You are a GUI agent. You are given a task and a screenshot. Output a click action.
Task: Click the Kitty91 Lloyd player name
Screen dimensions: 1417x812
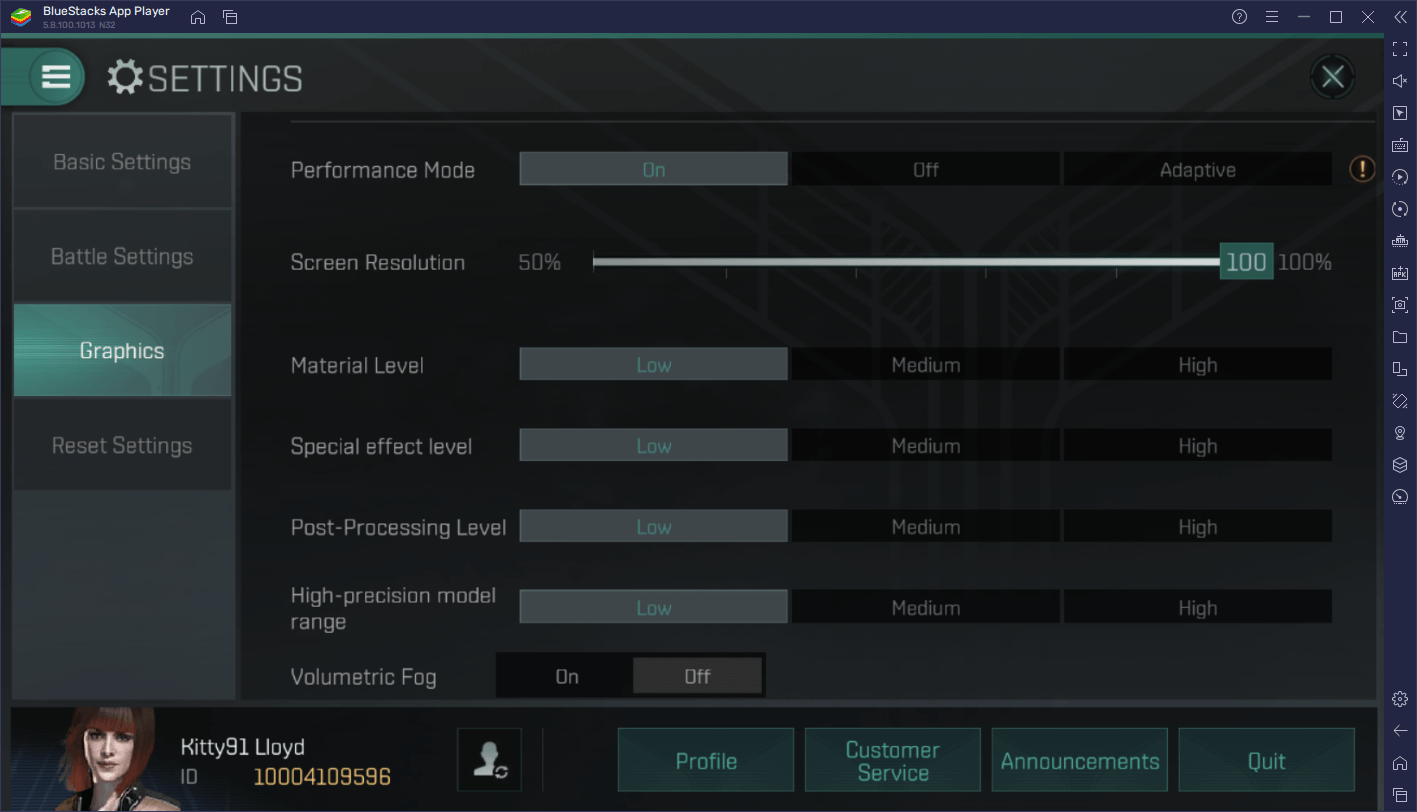tap(242, 747)
